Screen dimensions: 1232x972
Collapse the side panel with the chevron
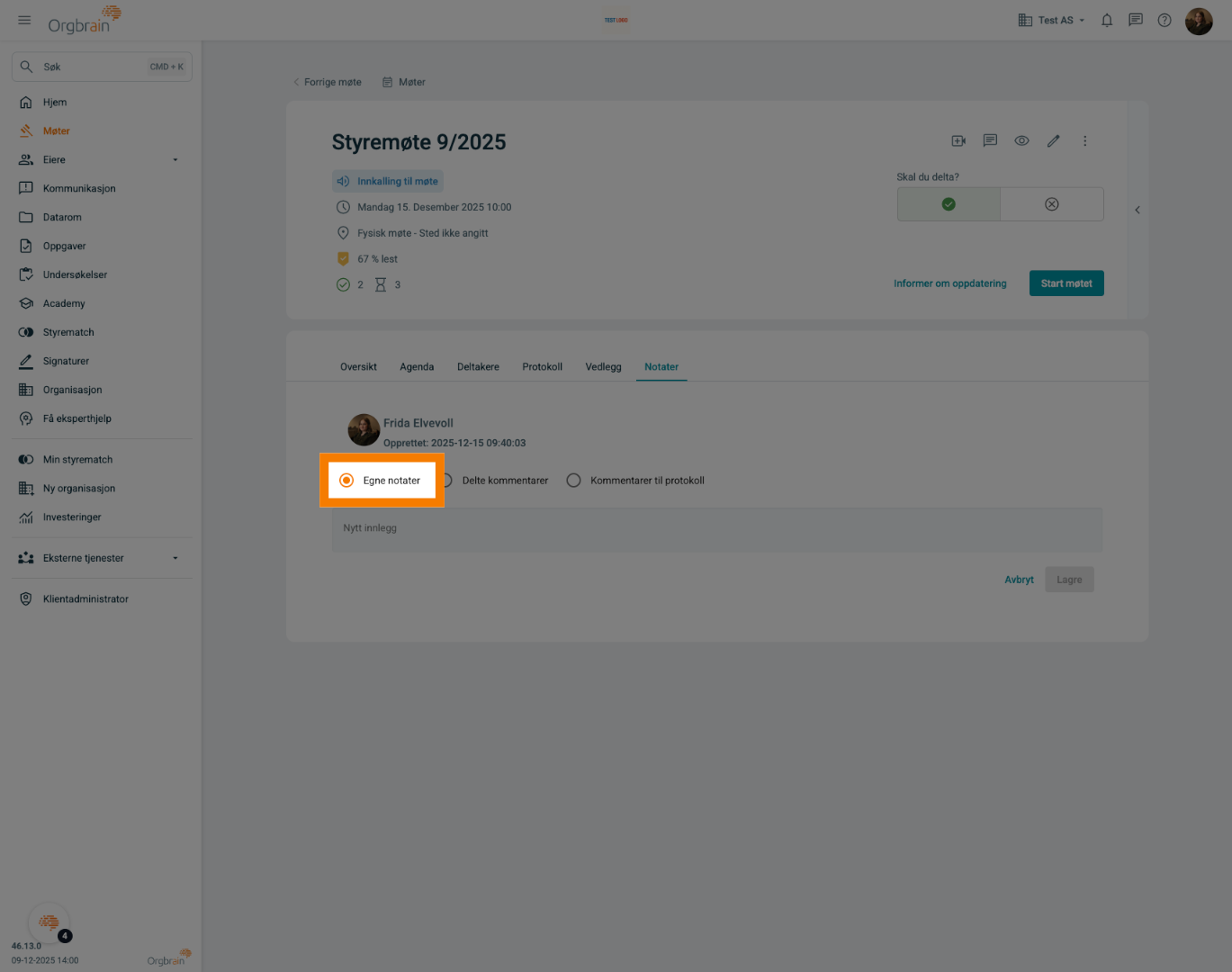(1138, 210)
